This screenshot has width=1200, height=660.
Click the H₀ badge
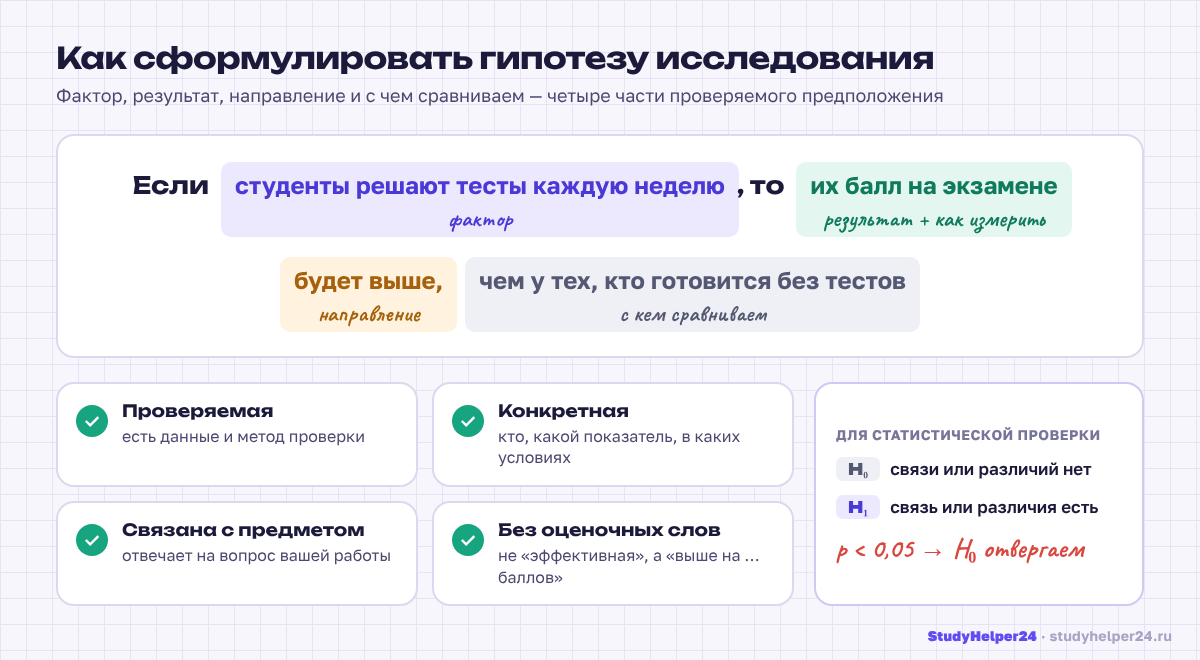click(858, 470)
